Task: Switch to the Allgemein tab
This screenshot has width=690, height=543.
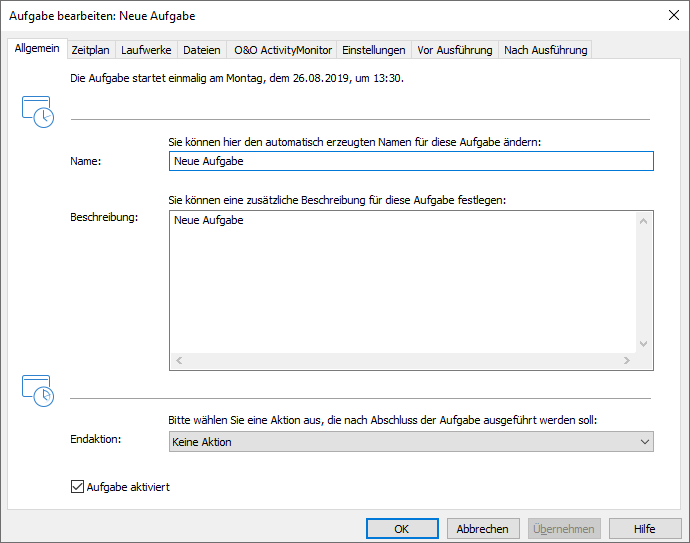Action: click(37, 48)
